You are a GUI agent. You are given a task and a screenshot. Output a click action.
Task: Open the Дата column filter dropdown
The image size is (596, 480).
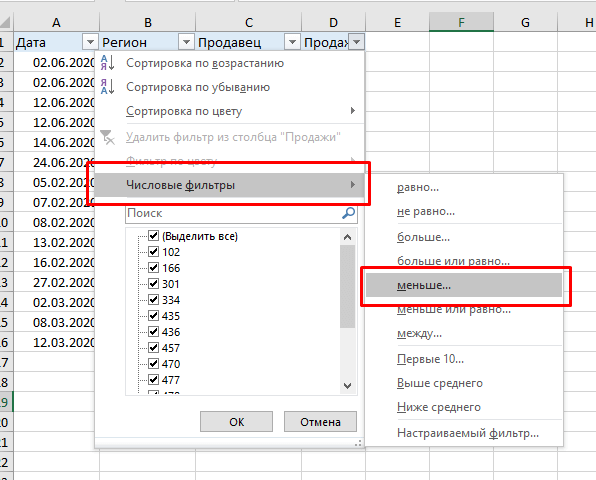90,42
